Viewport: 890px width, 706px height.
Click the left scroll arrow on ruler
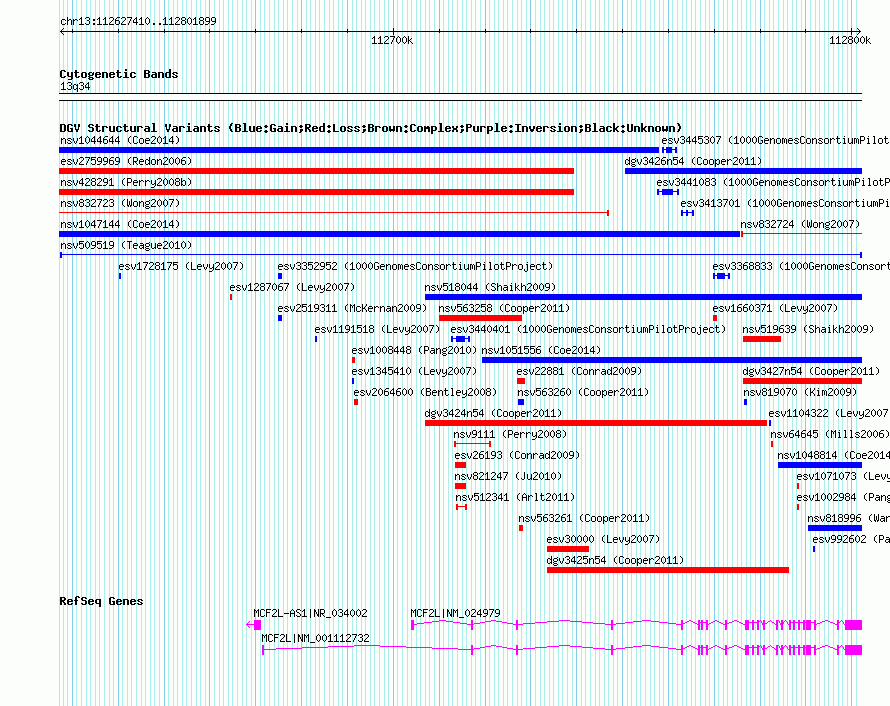(x=63, y=32)
